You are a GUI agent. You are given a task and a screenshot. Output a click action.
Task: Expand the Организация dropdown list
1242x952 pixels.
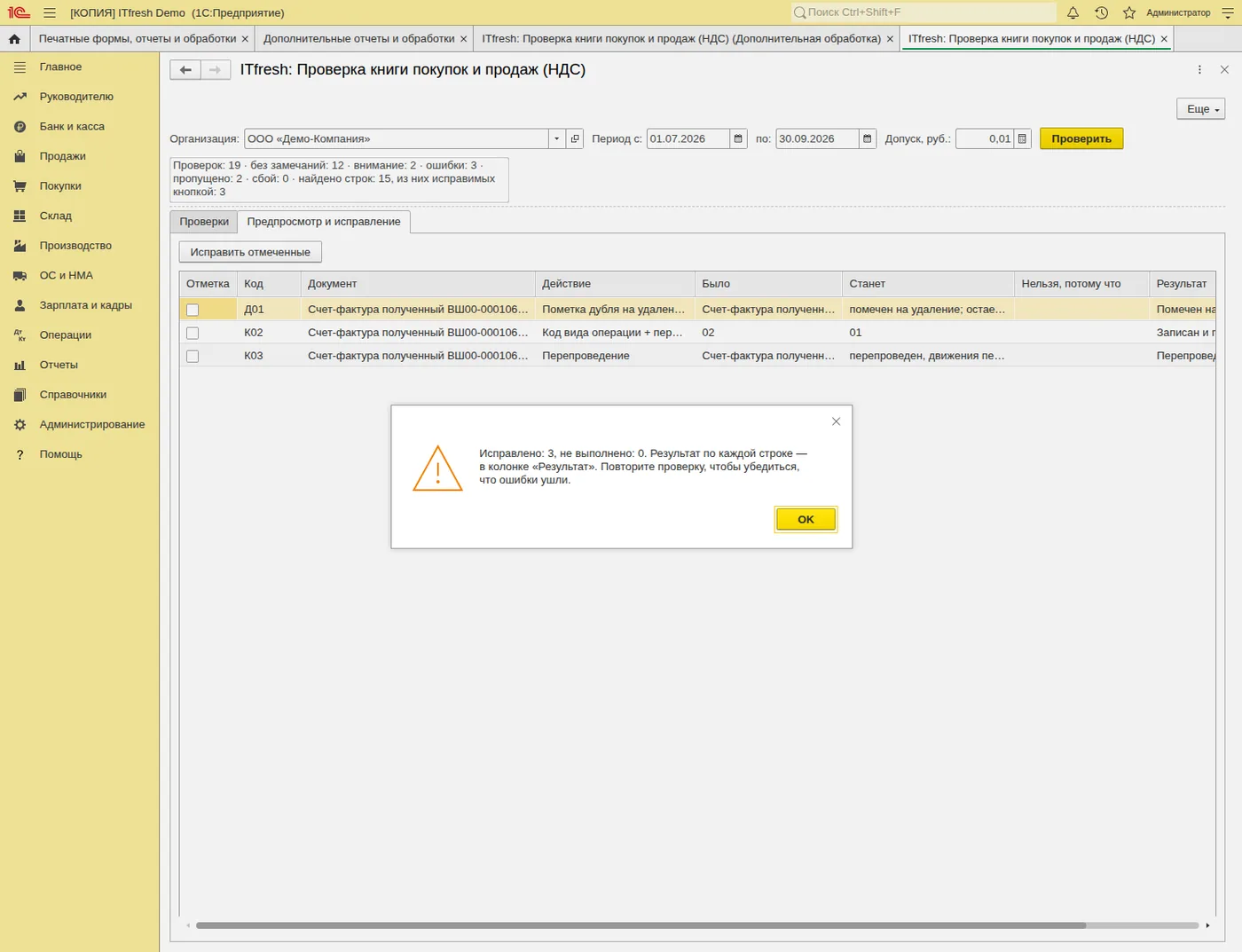point(556,138)
